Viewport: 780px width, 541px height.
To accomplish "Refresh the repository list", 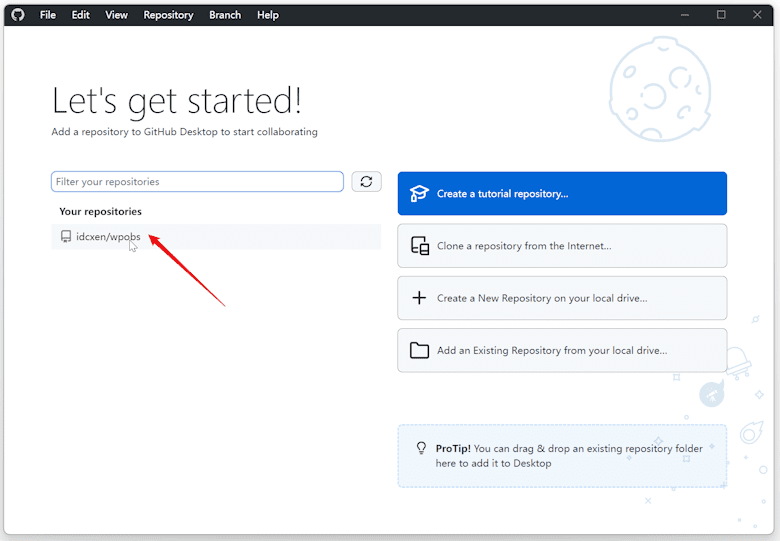I will pos(366,181).
